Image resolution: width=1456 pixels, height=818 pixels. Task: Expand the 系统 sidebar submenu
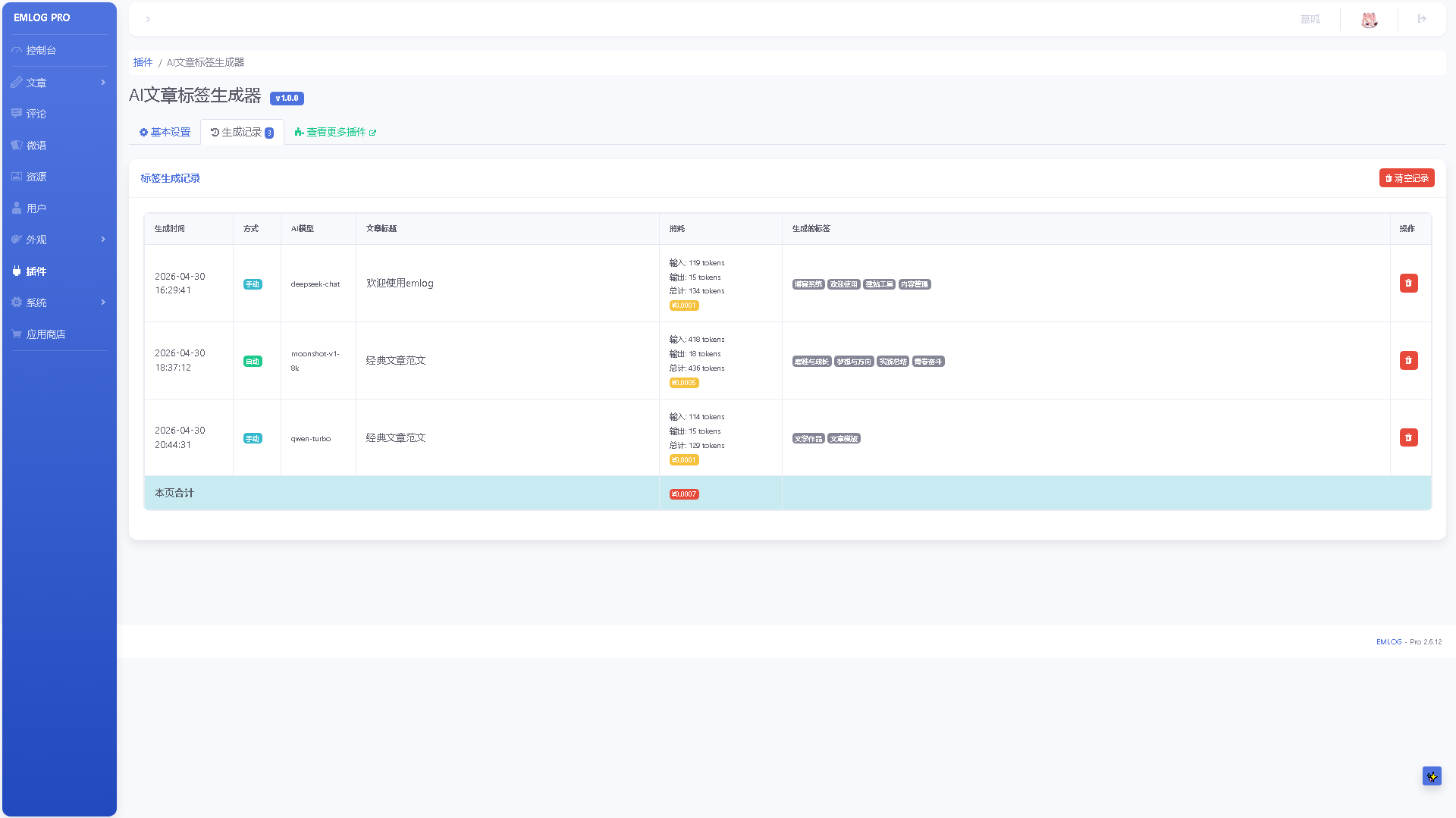pyautogui.click(x=59, y=302)
